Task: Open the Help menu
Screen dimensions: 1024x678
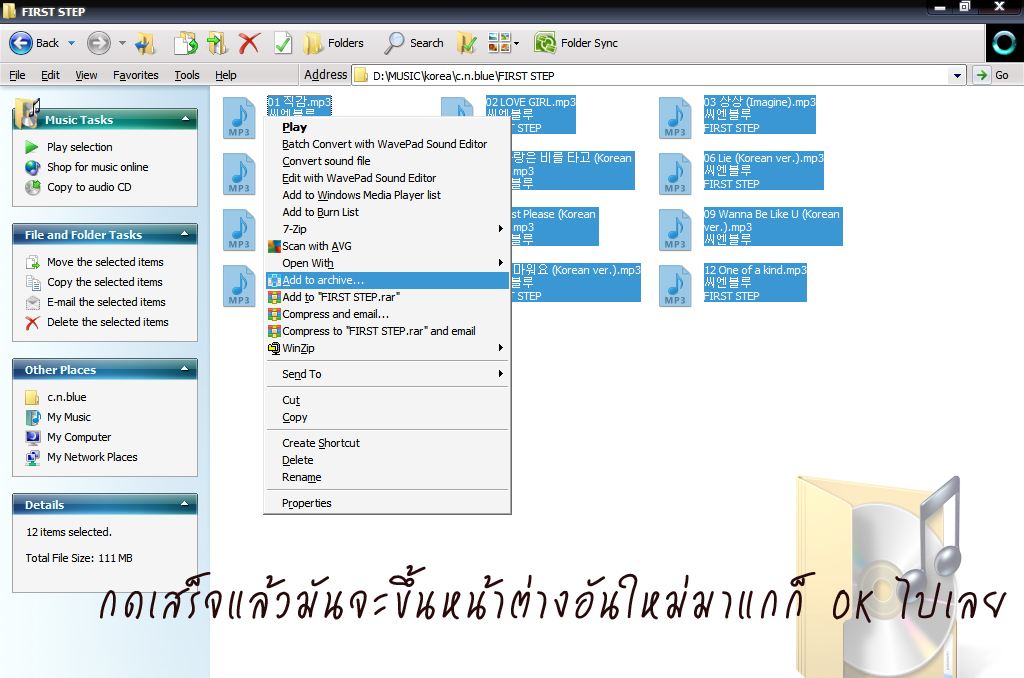Action: 226,75
